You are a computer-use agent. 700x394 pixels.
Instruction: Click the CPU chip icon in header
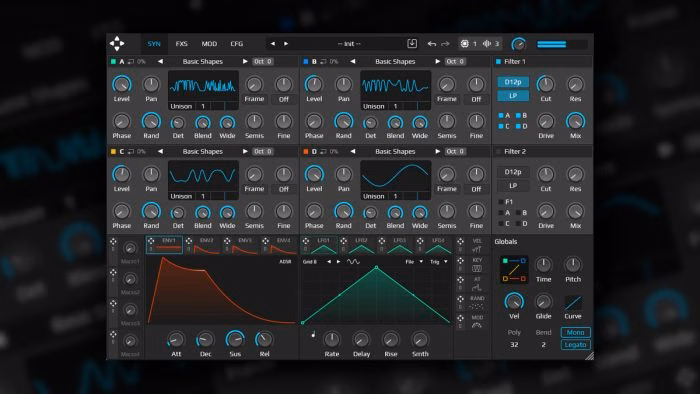click(x=464, y=44)
